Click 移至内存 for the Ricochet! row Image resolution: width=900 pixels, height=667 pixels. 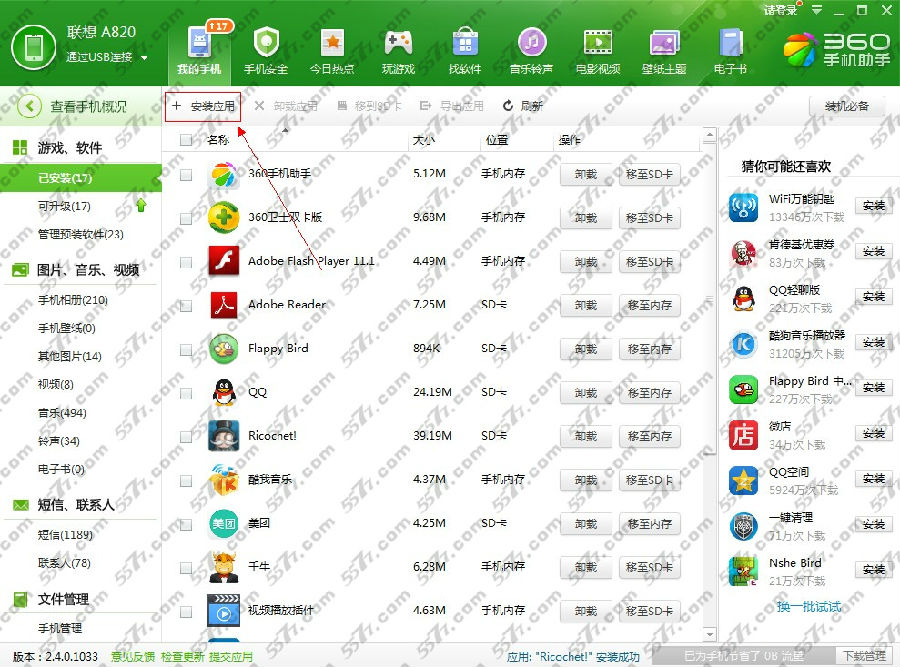650,437
